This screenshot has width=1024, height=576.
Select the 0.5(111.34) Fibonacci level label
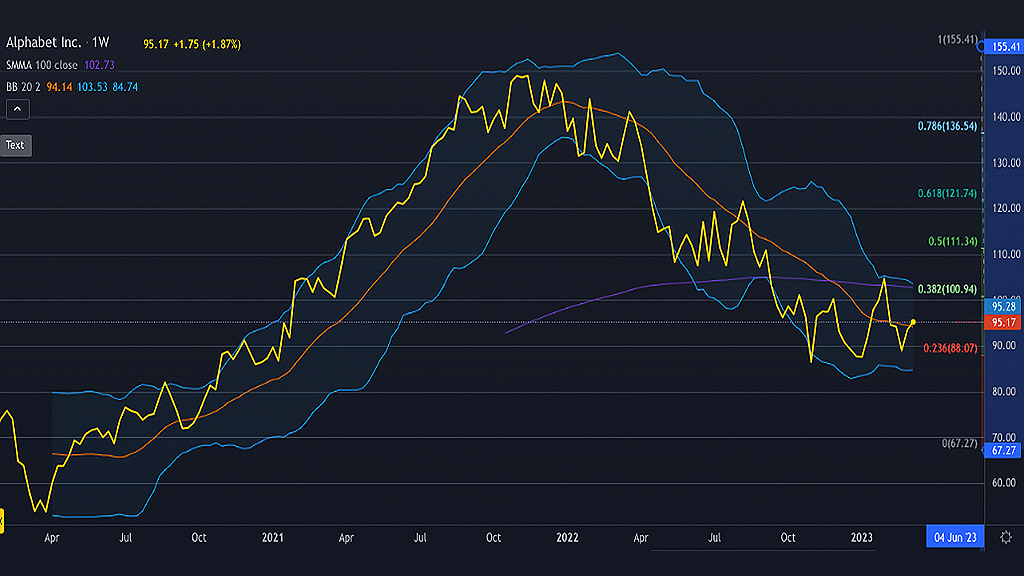pyautogui.click(x=953, y=242)
